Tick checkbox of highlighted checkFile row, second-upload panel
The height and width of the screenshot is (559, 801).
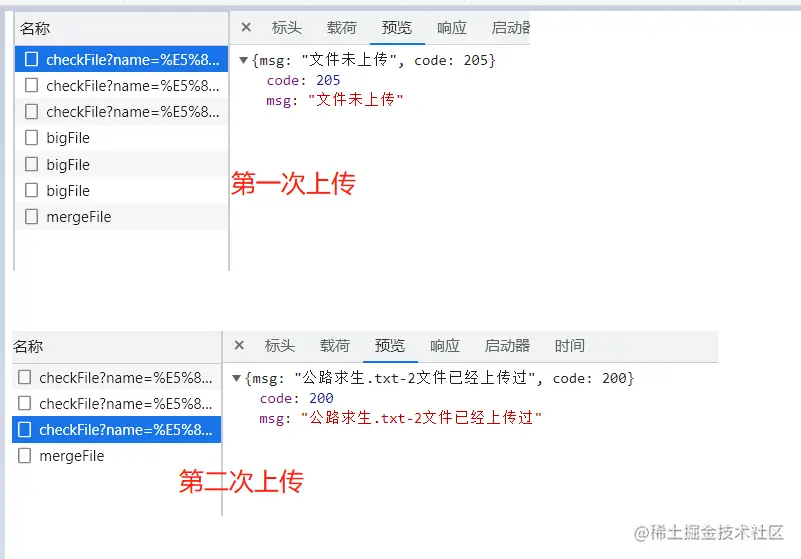tap(25, 430)
